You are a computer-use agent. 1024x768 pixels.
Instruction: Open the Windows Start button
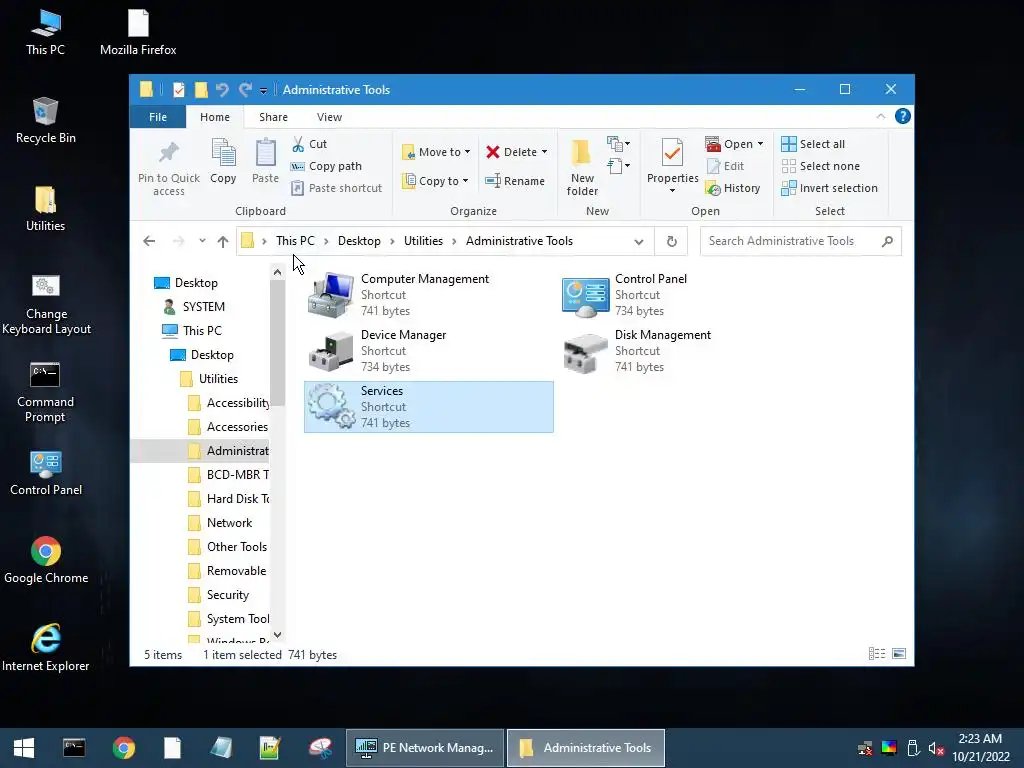(x=24, y=748)
